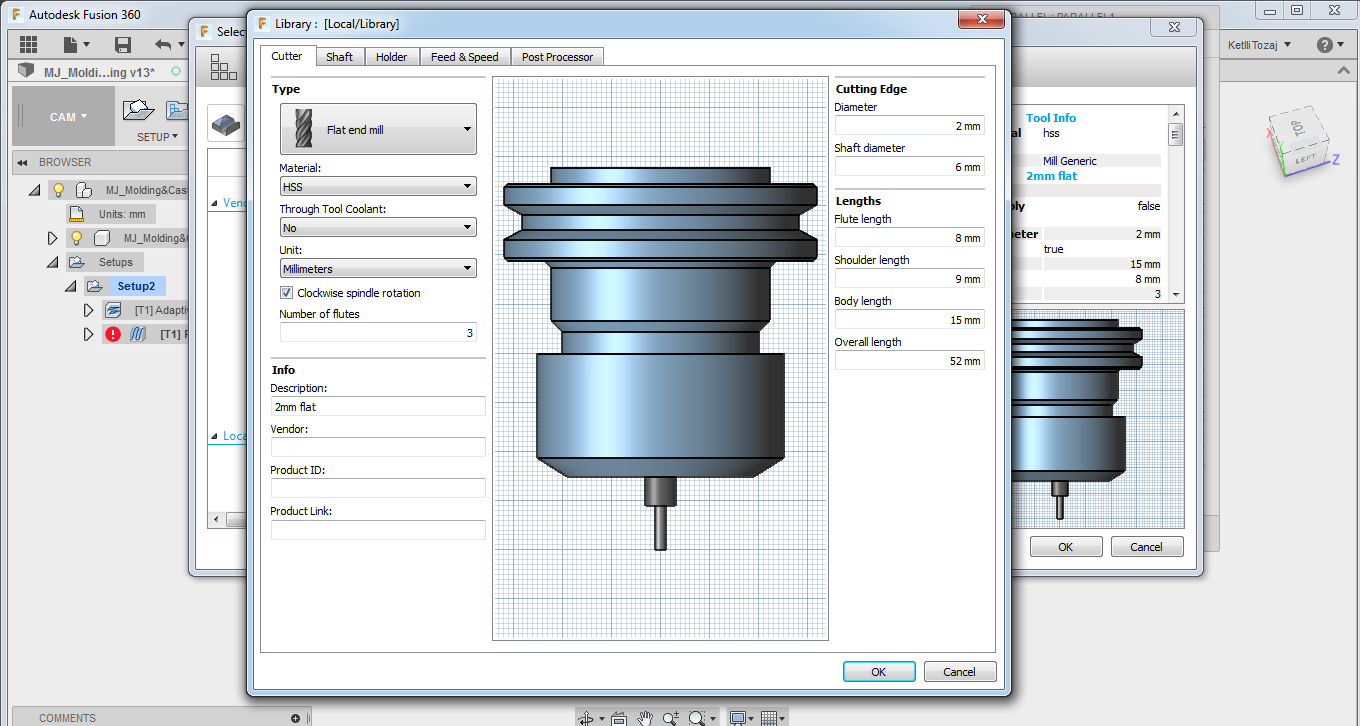The image size is (1360, 726).
Task: Click the Adaptive operation icon
Action: [x=112, y=310]
